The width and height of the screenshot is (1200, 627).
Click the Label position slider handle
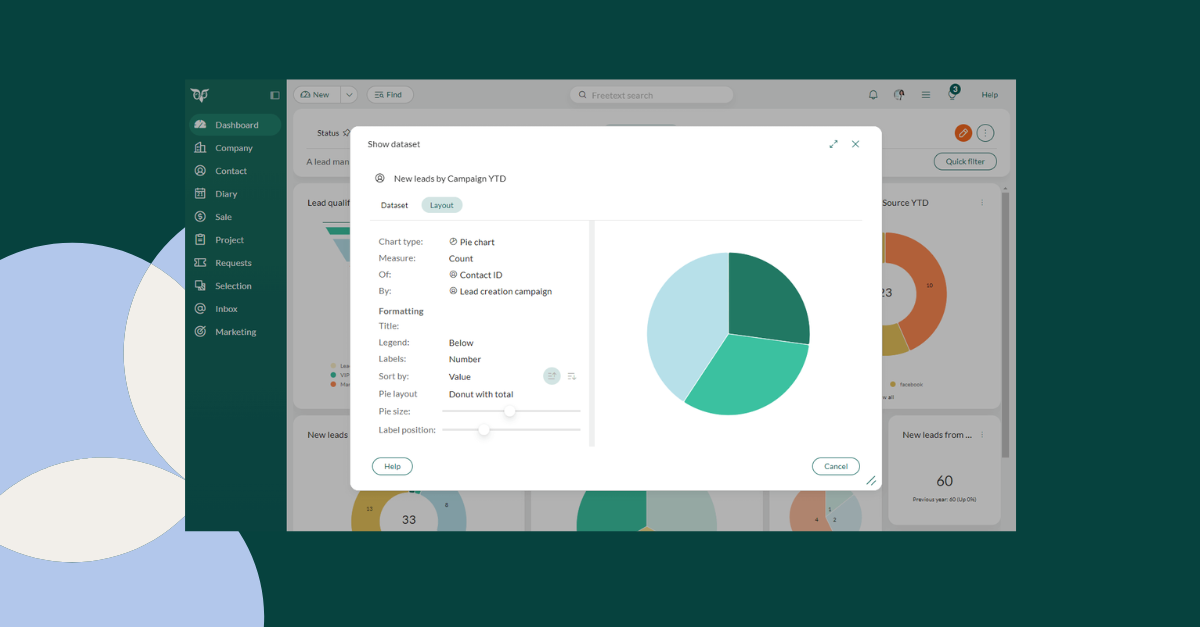(x=484, y=430)
